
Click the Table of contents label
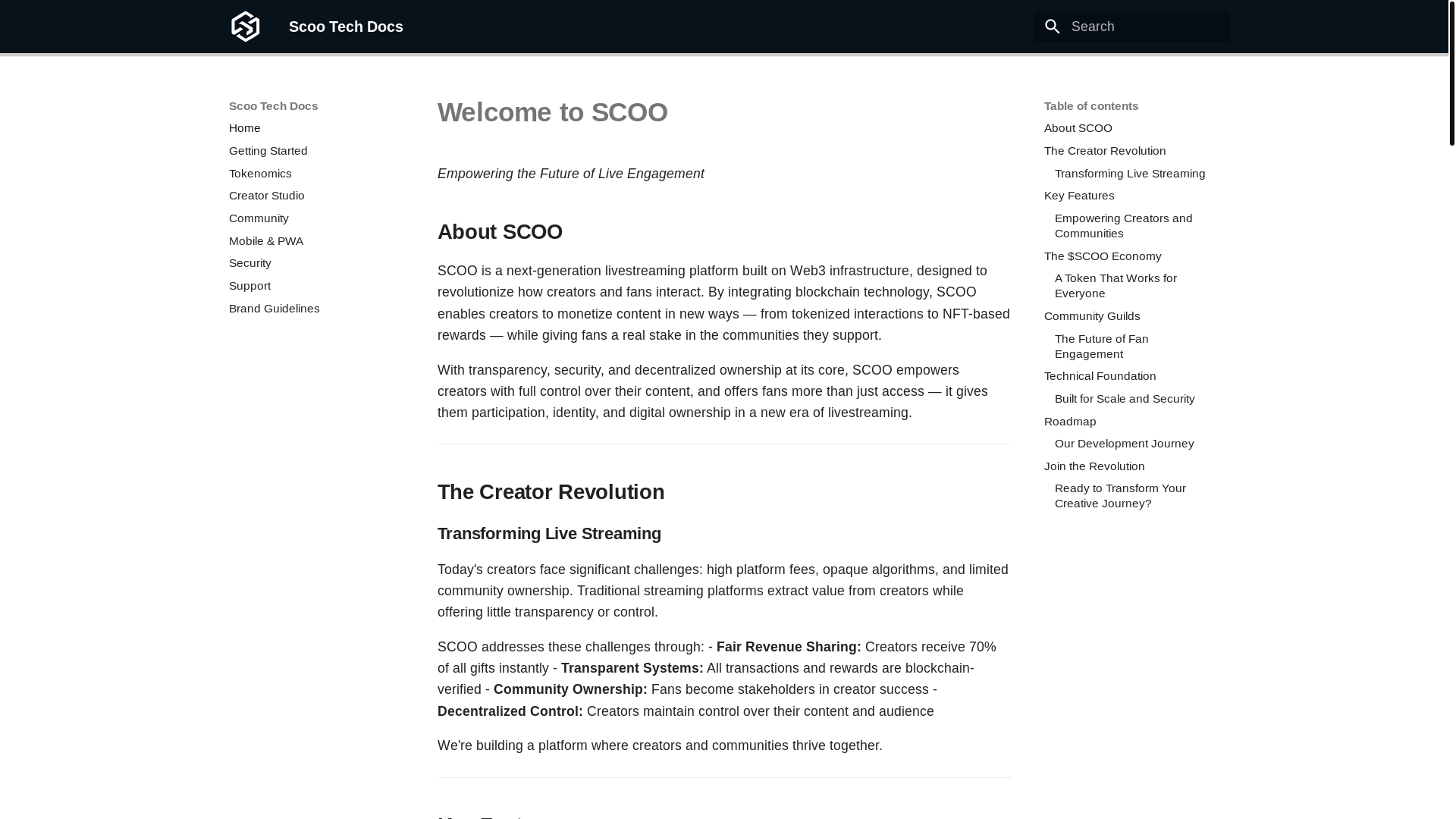[1091, 106]
